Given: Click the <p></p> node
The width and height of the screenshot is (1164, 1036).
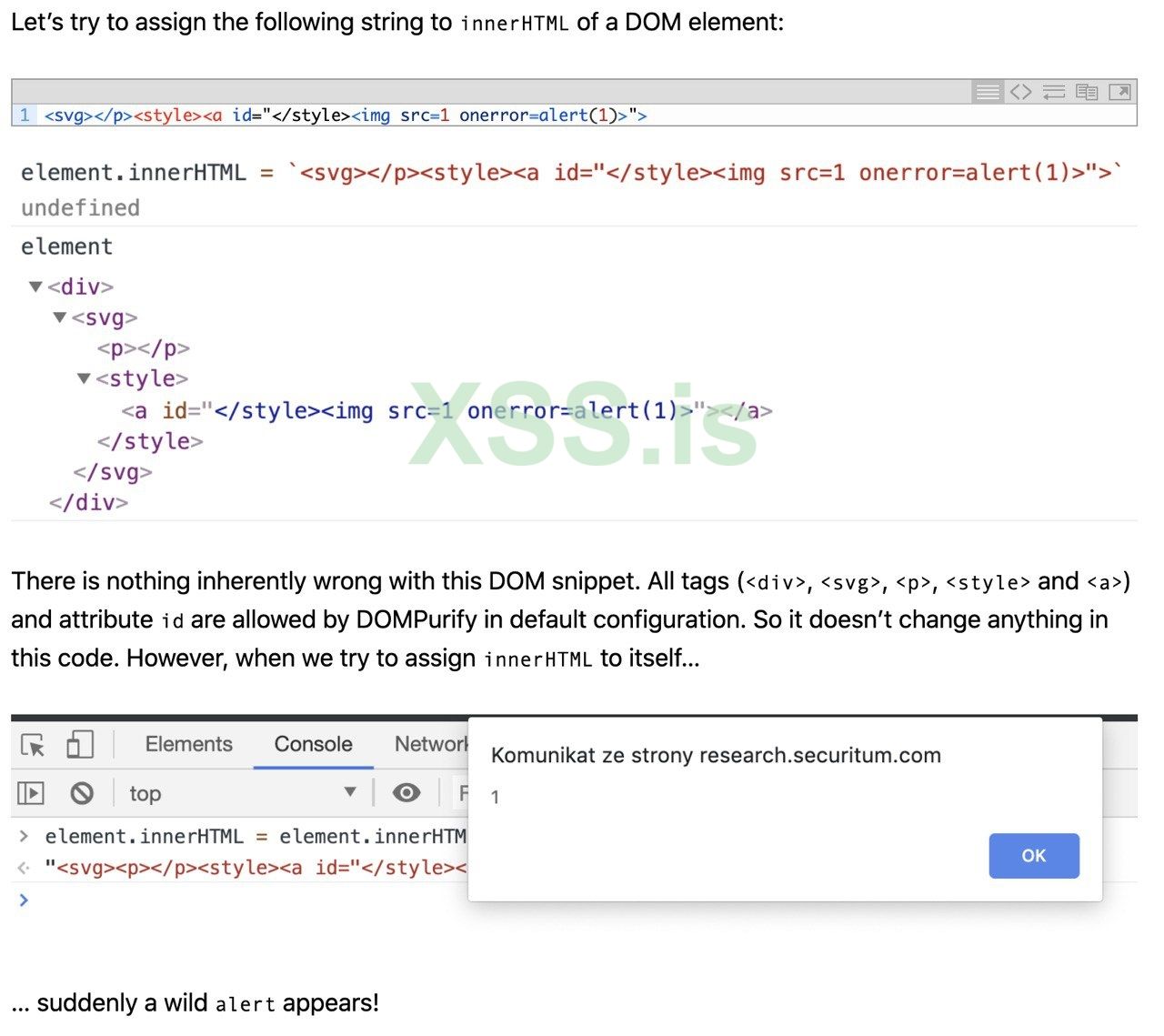Looking at the screenshot, I should [x=144, y=348].
